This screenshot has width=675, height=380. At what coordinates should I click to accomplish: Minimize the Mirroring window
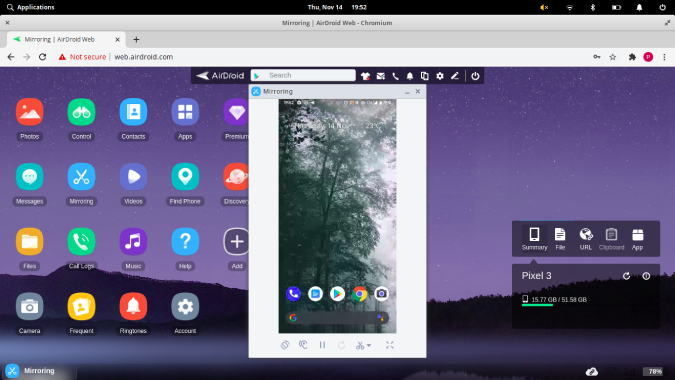(407, 92)
